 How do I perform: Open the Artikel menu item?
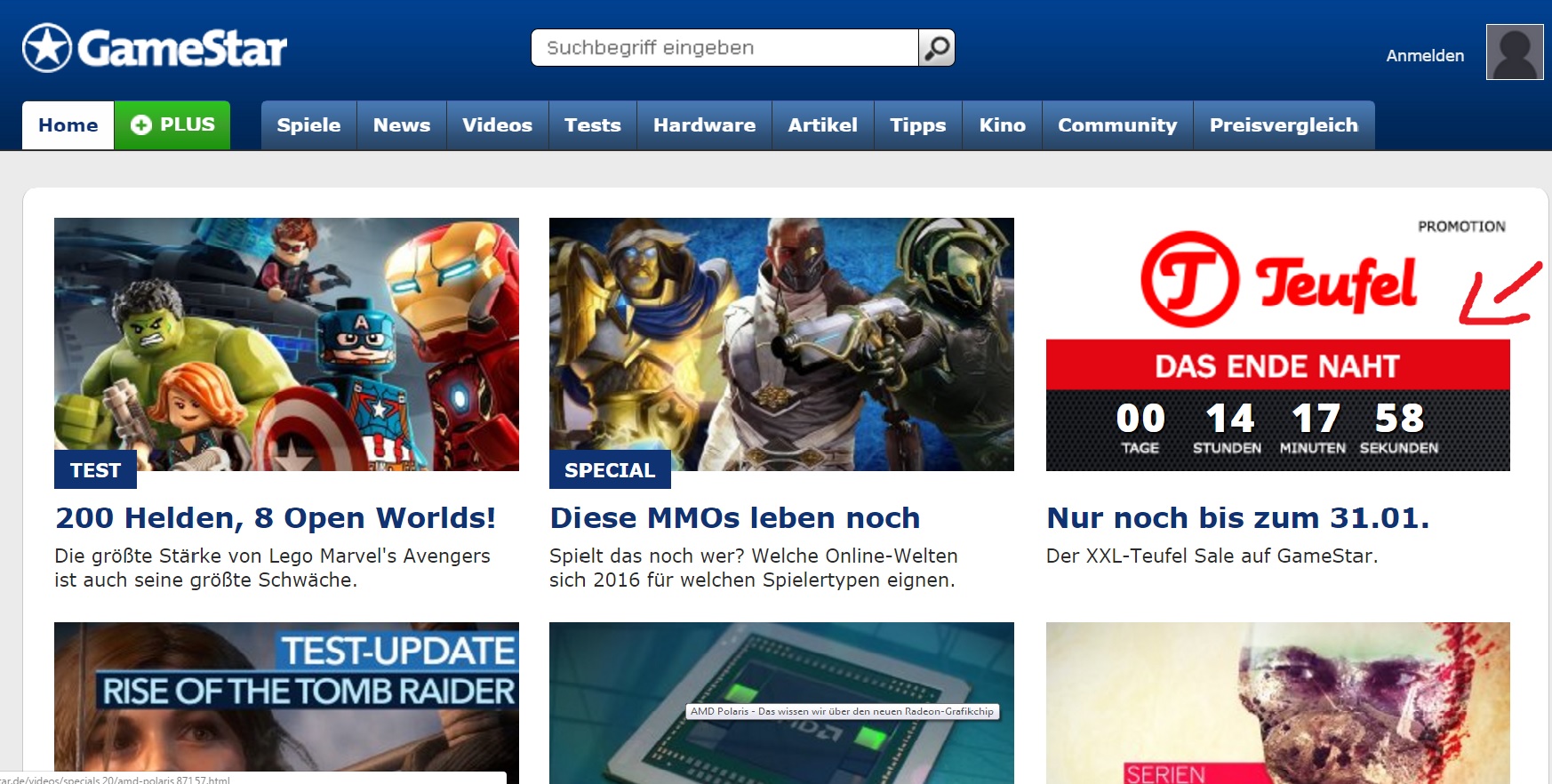pyautogui.click(x=823, y=125)
